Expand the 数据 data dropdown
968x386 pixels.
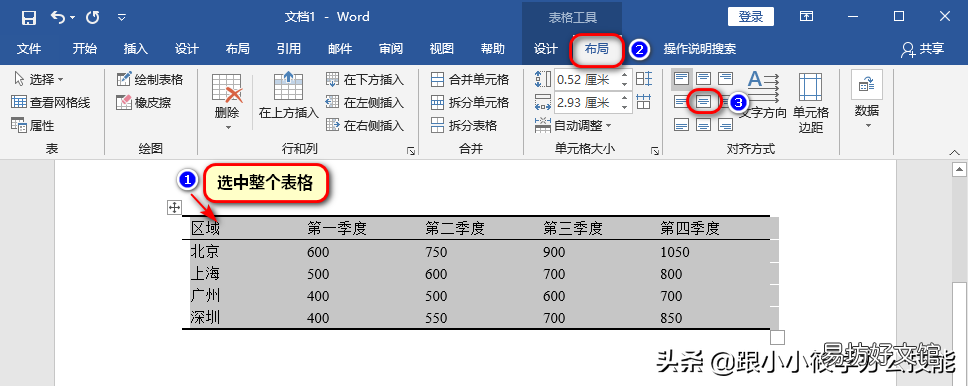click(867, 99)
